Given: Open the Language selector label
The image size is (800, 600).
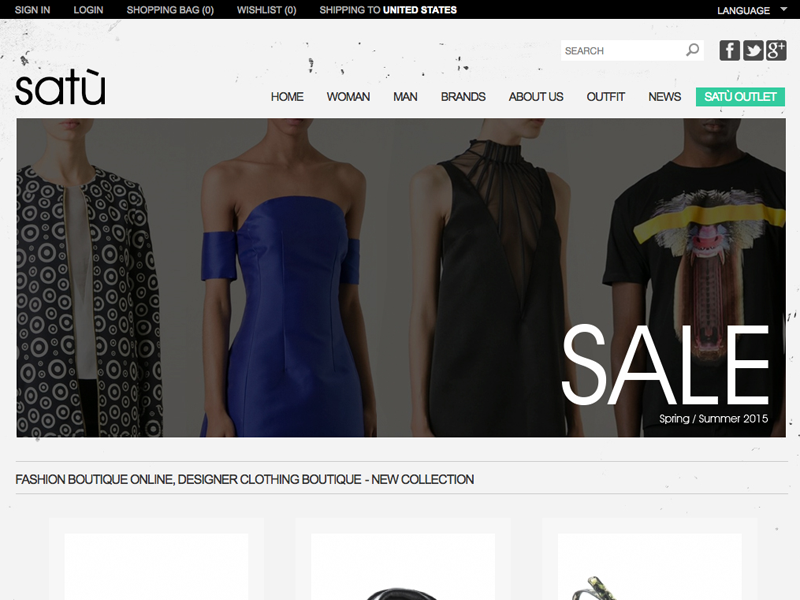Looking at the screenshot, I should pos(743,10).
